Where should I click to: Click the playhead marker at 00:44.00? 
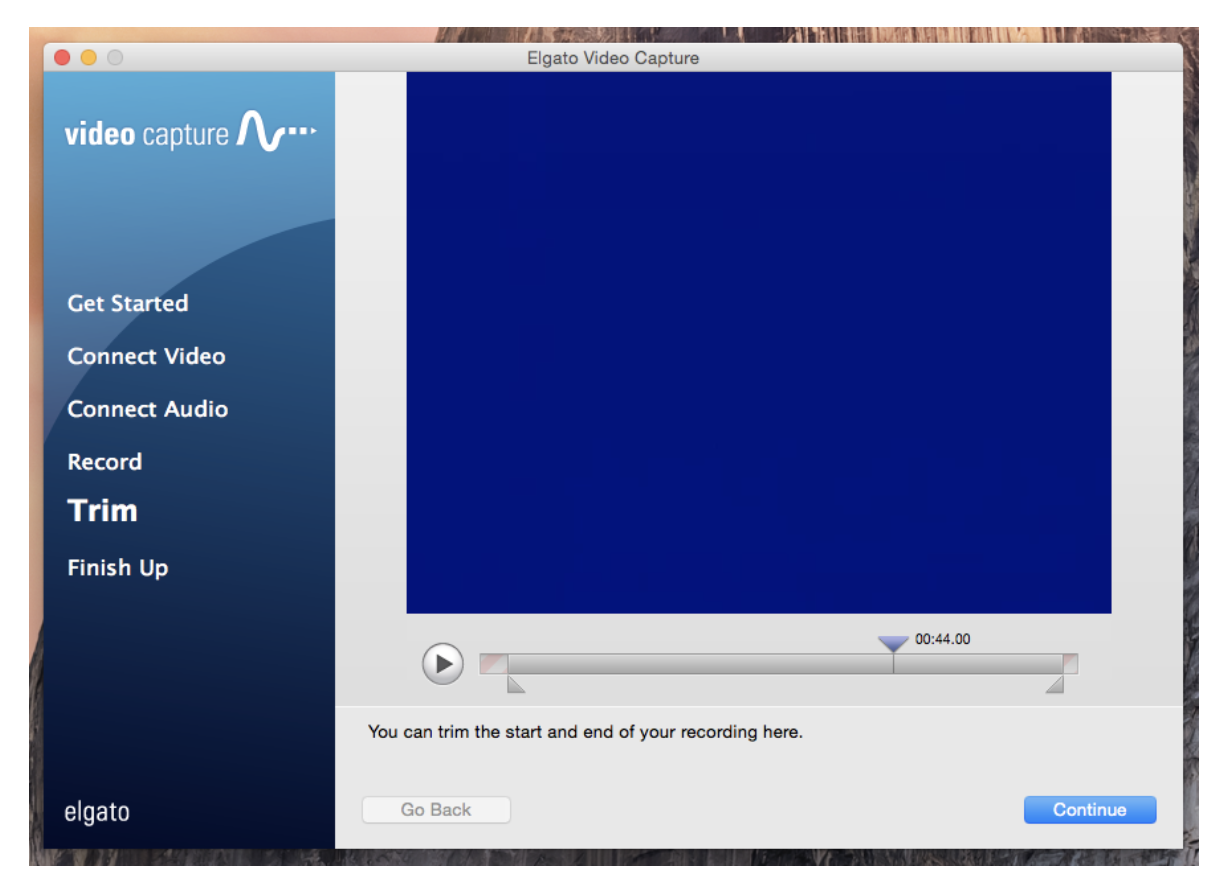893,644
